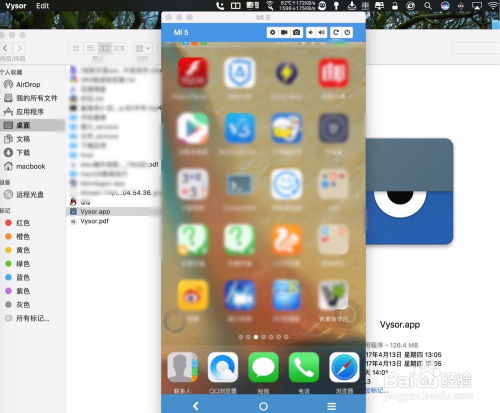Open Spotlight search in the macOS menu bar
This screenshot has width=500, height=413.
[428, 6]
